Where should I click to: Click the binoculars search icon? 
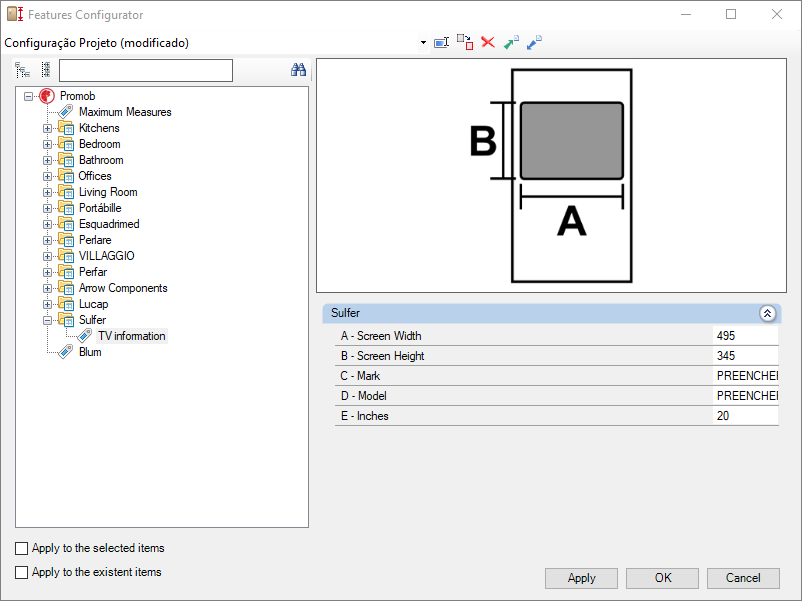(298, 70)
